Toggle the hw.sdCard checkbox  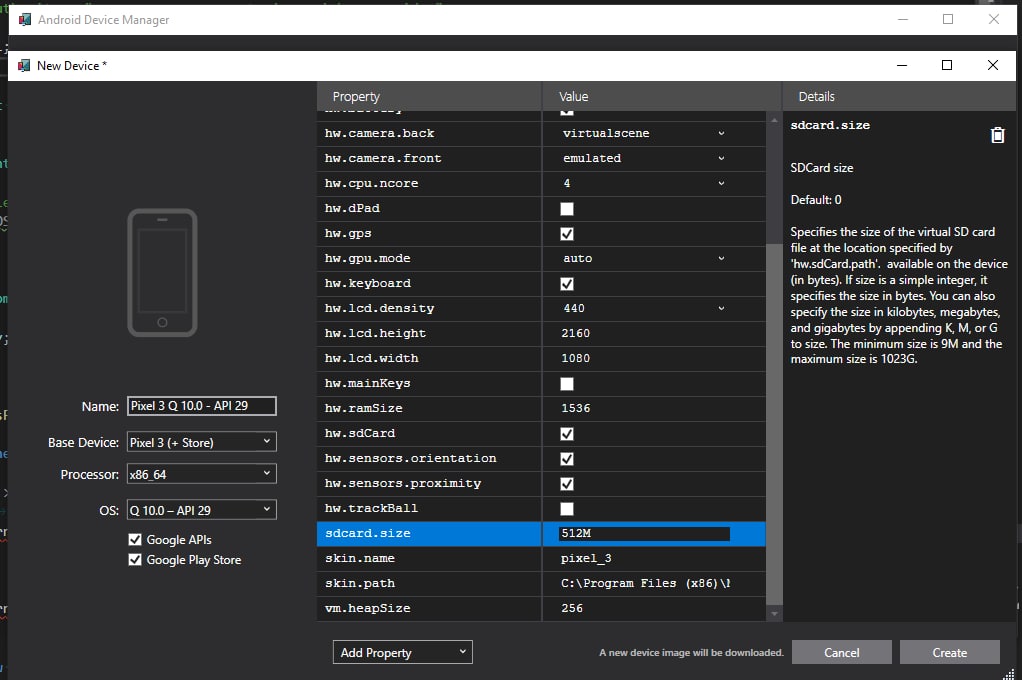tap(567, 434)
